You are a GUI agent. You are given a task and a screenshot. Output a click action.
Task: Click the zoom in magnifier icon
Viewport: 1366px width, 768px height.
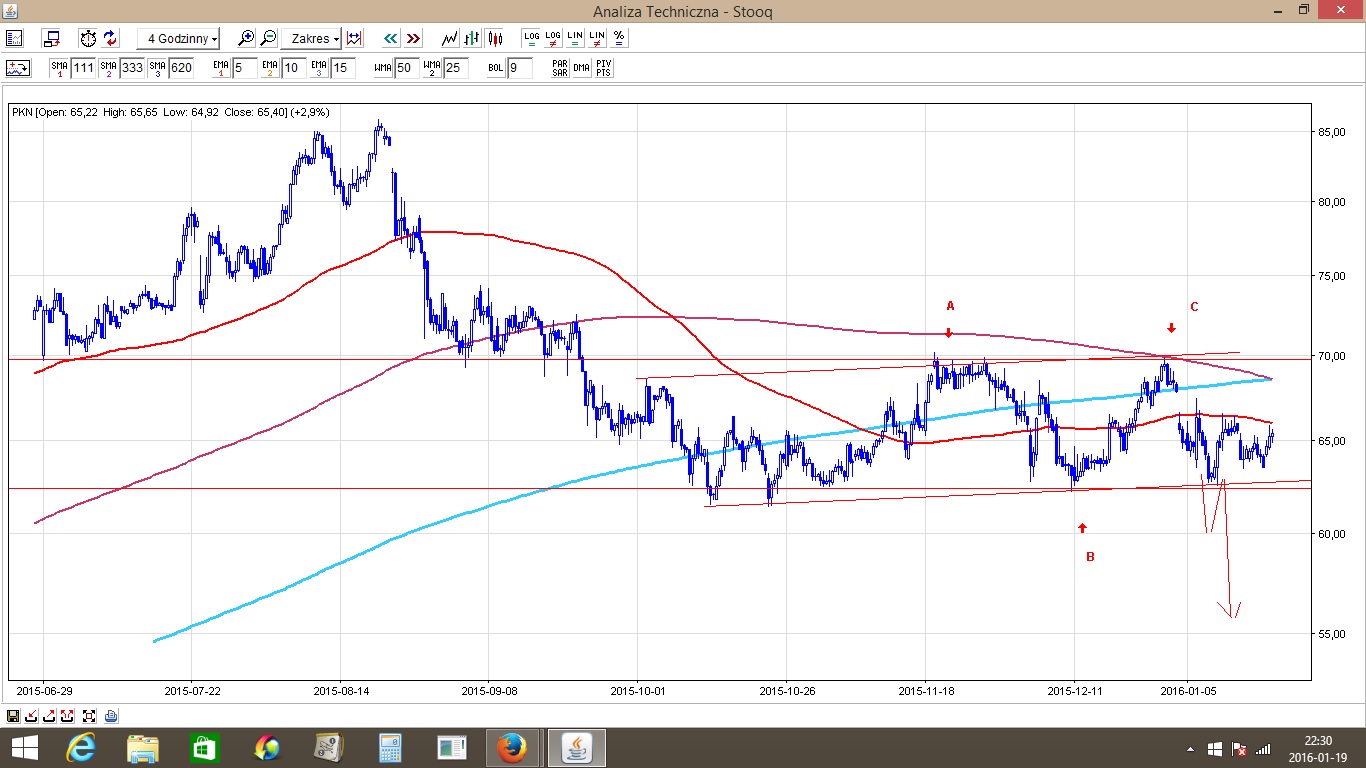point(246,38)
